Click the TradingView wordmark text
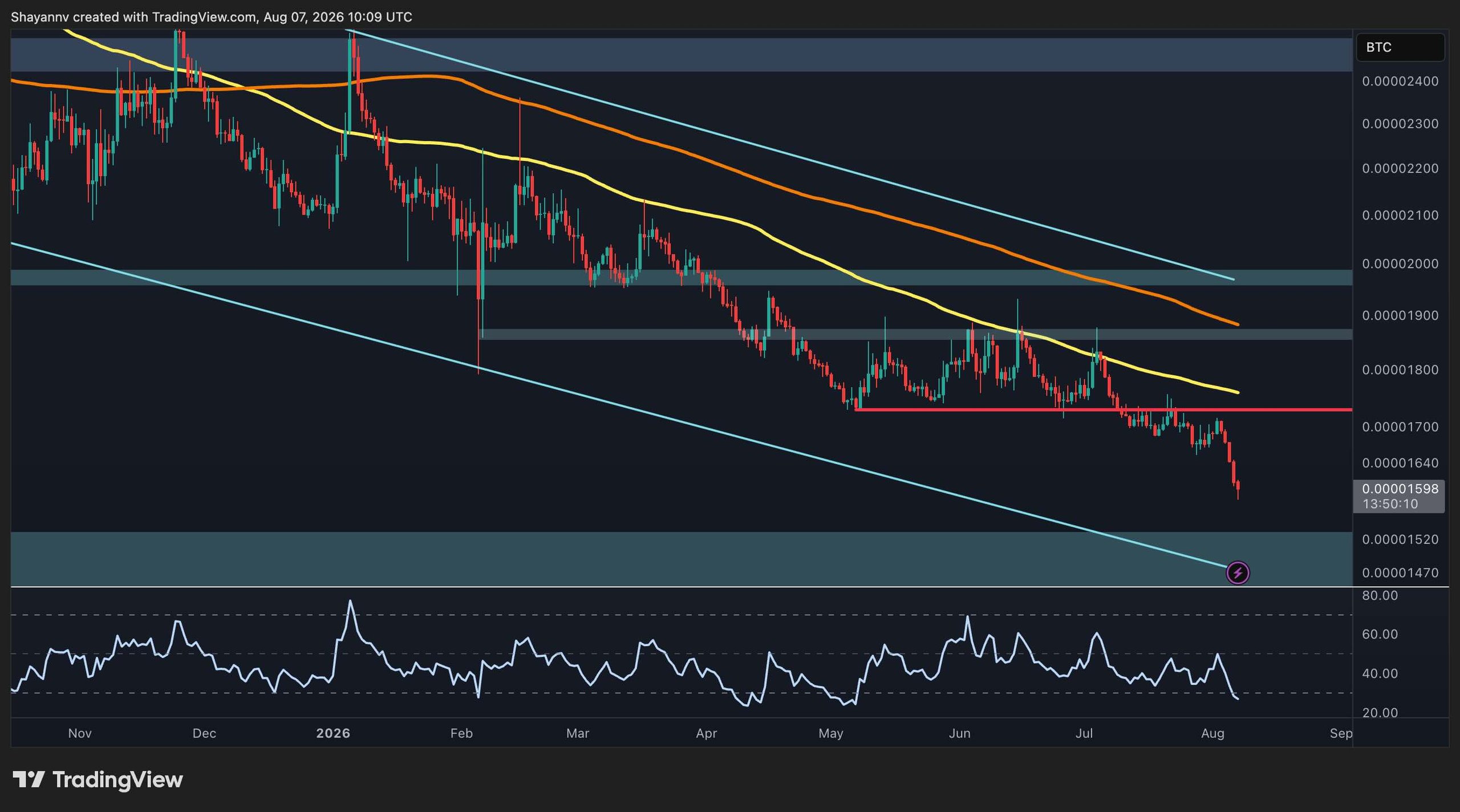 pyautogui.click(x=117, y=779)
